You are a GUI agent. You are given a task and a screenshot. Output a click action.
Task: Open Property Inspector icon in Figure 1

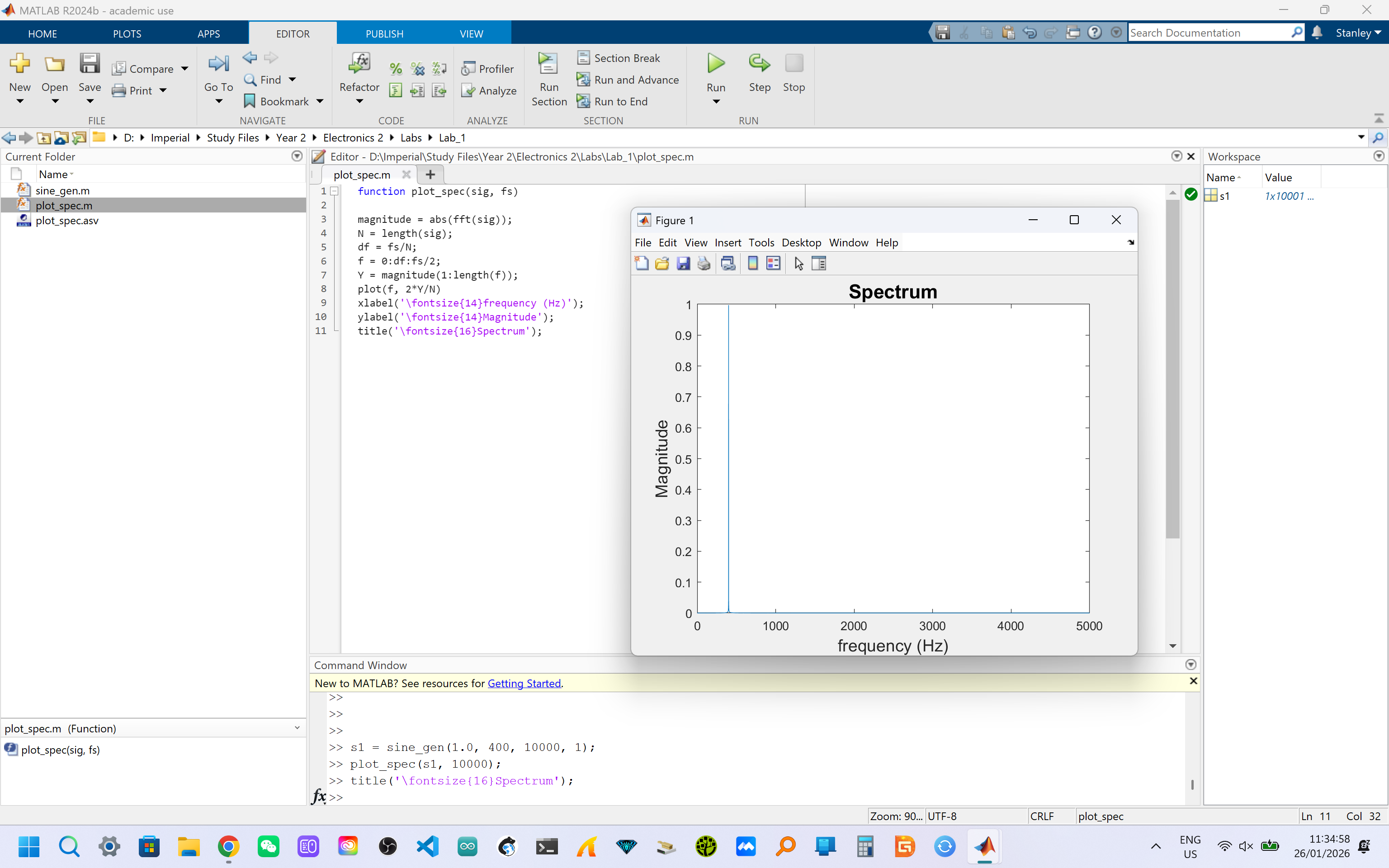click(x=819, y=264)
